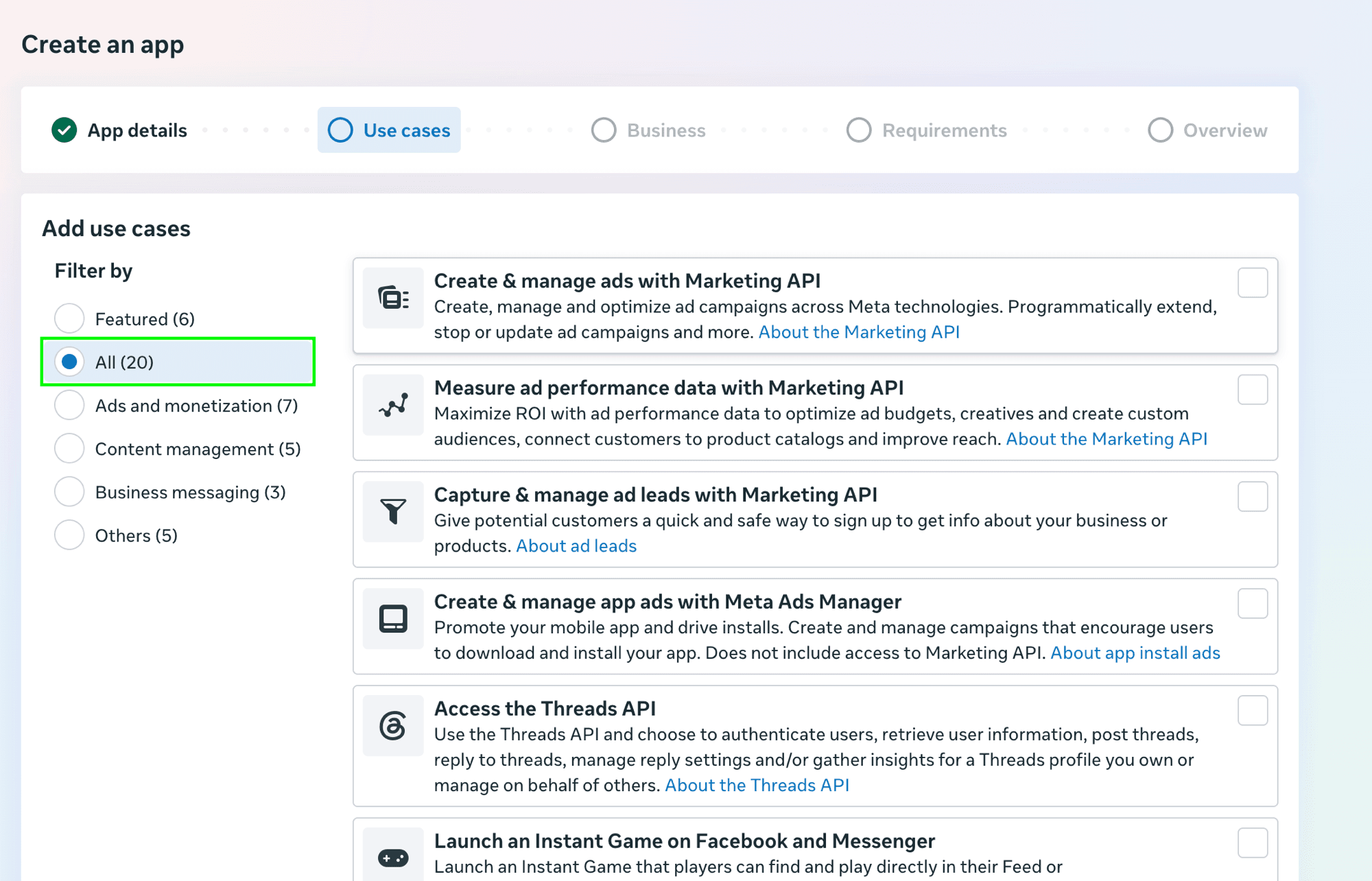Click the Access the Threads API title
Viewport: 1372px width, 881px height.
coord(545,709)
